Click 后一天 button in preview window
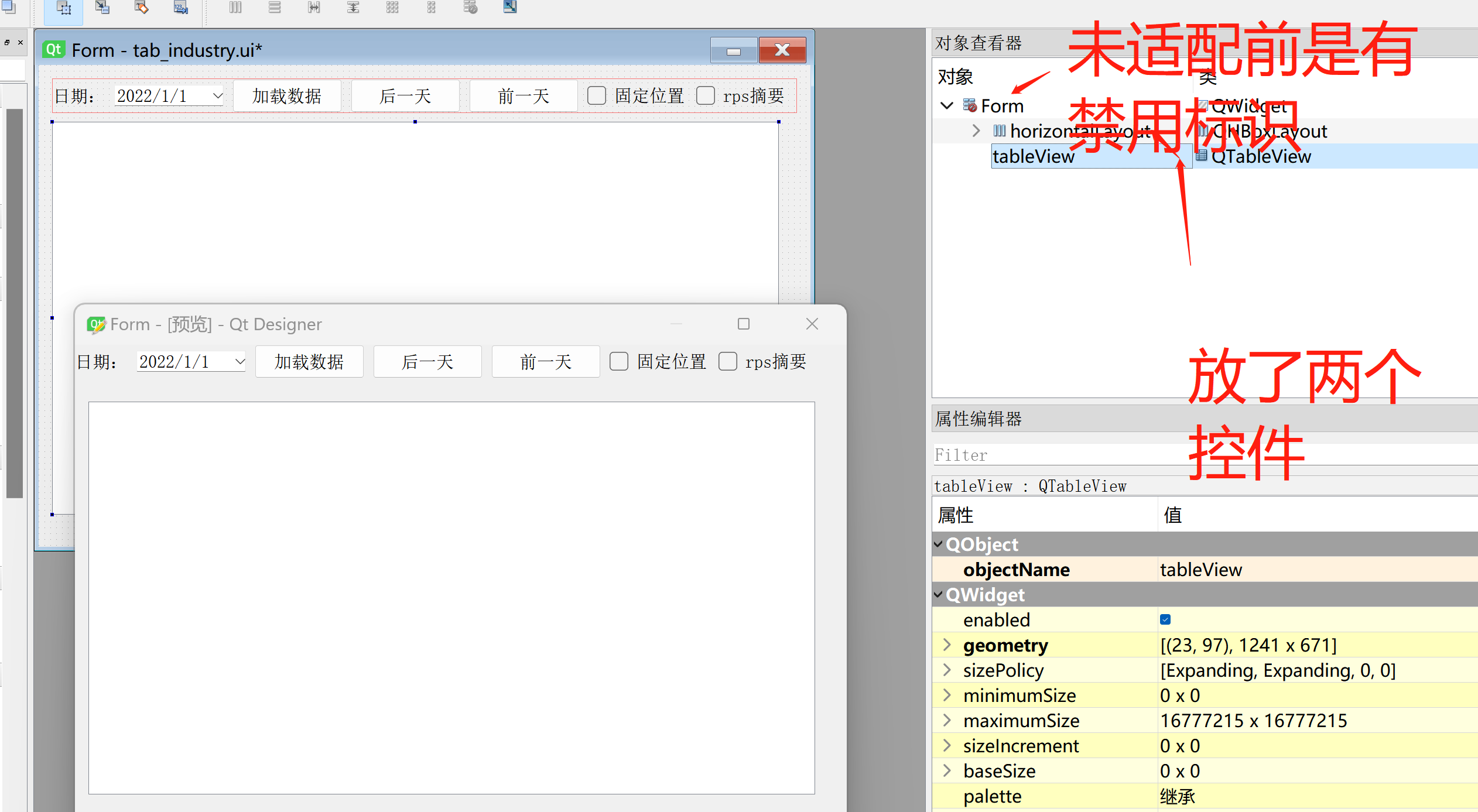This screenshot has height=812, width=1478. click(x=427, y=361)
